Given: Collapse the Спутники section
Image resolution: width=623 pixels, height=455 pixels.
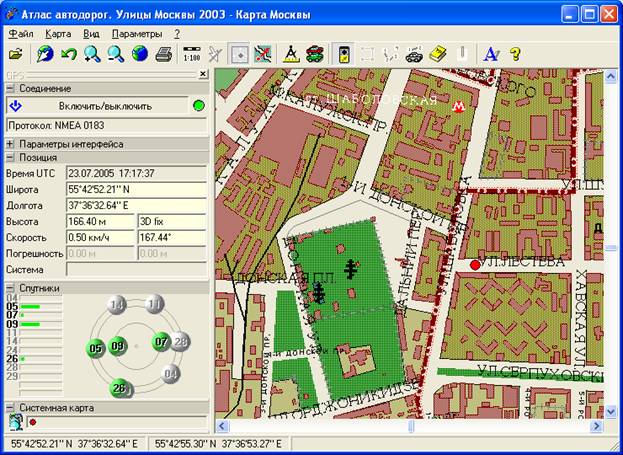Looking at the screenshot, I should pos(10,287).
